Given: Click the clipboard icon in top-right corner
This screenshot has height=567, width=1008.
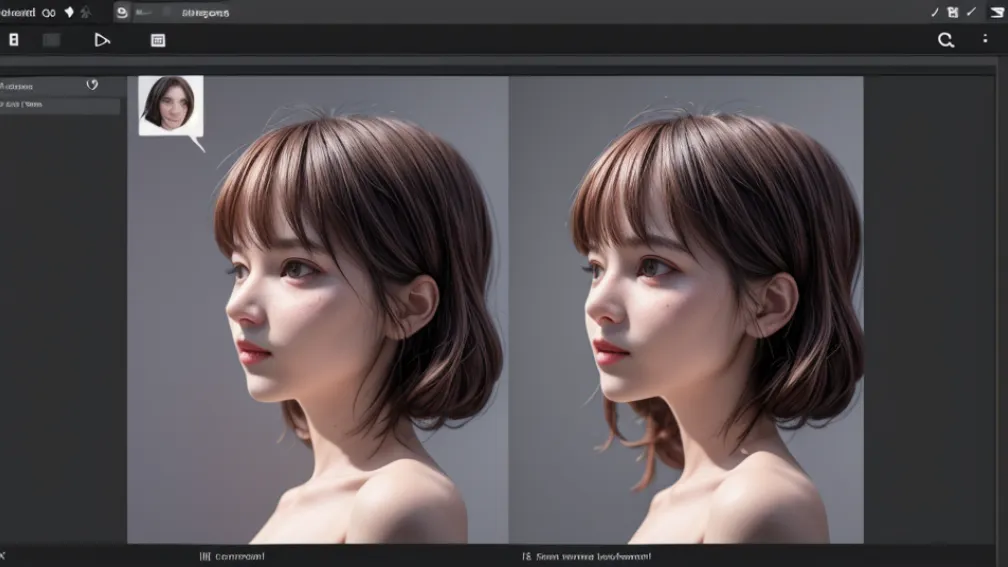Looking at the screenshot, I should coord(952,12).
